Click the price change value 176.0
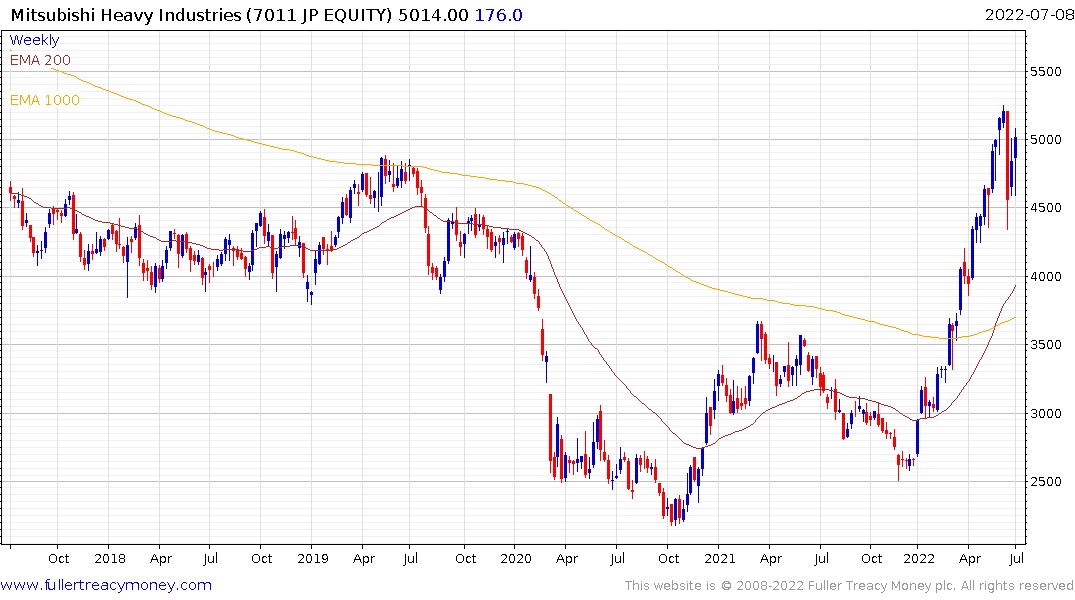This screenshot has height=600, width=1075. (498, 14)
